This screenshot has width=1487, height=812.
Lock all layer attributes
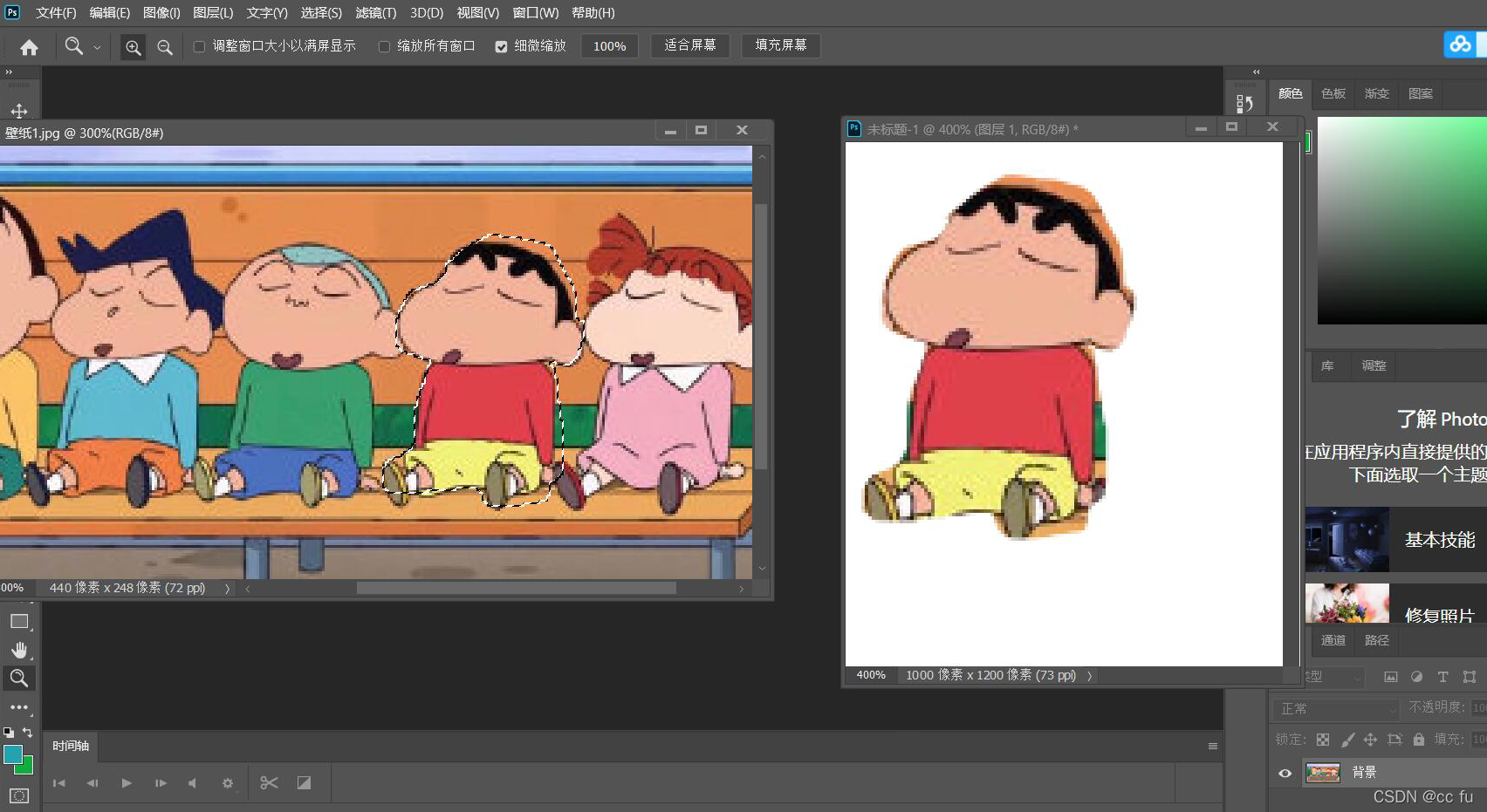point(1419,740)
